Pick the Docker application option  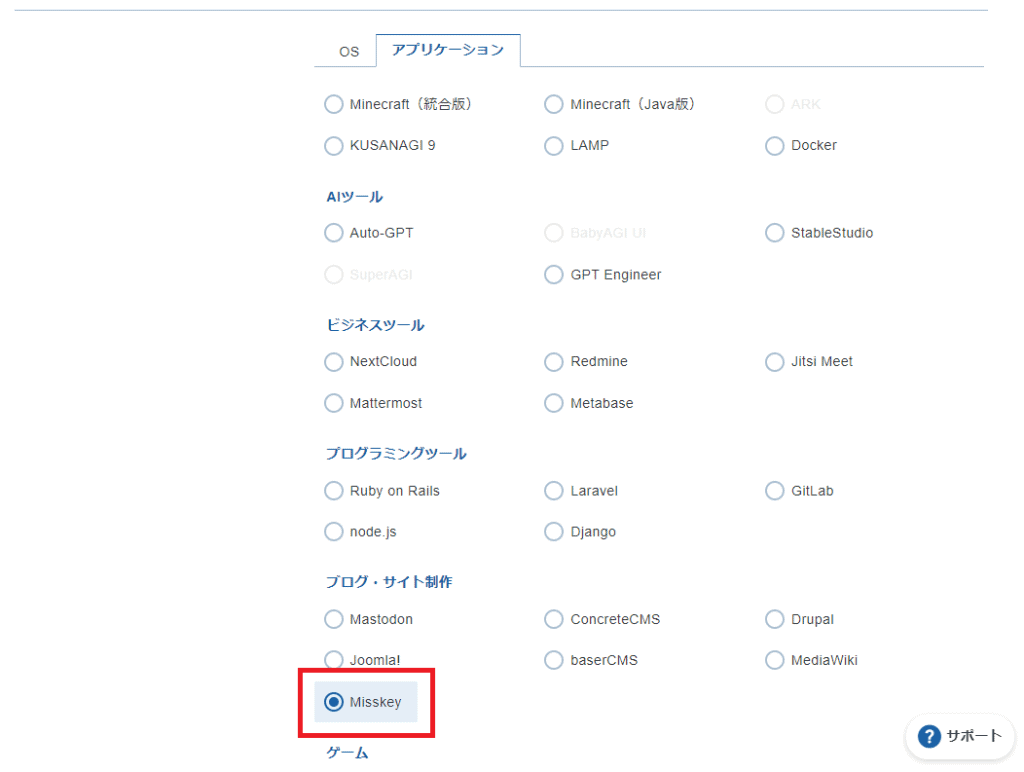tap(775, 146)
